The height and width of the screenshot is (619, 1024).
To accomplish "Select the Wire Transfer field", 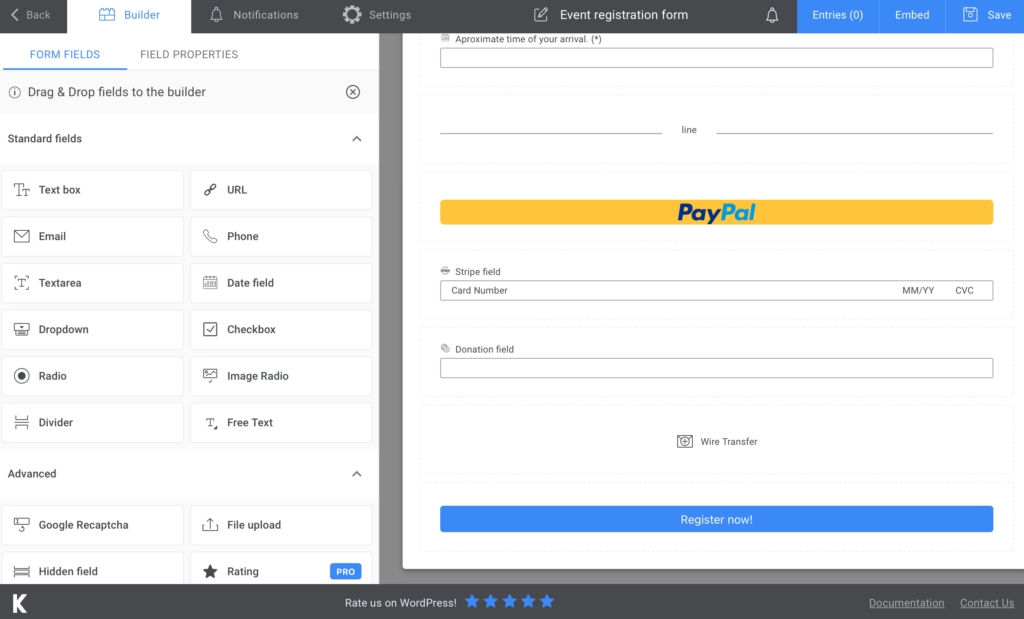I will point(716,441).
